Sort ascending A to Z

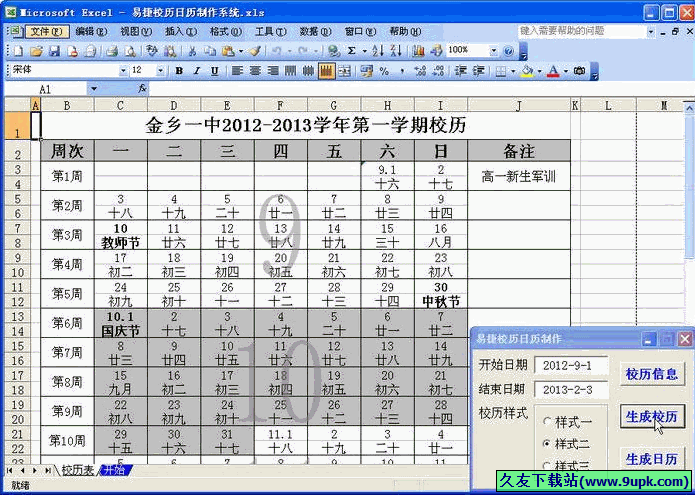coord(378,51)
